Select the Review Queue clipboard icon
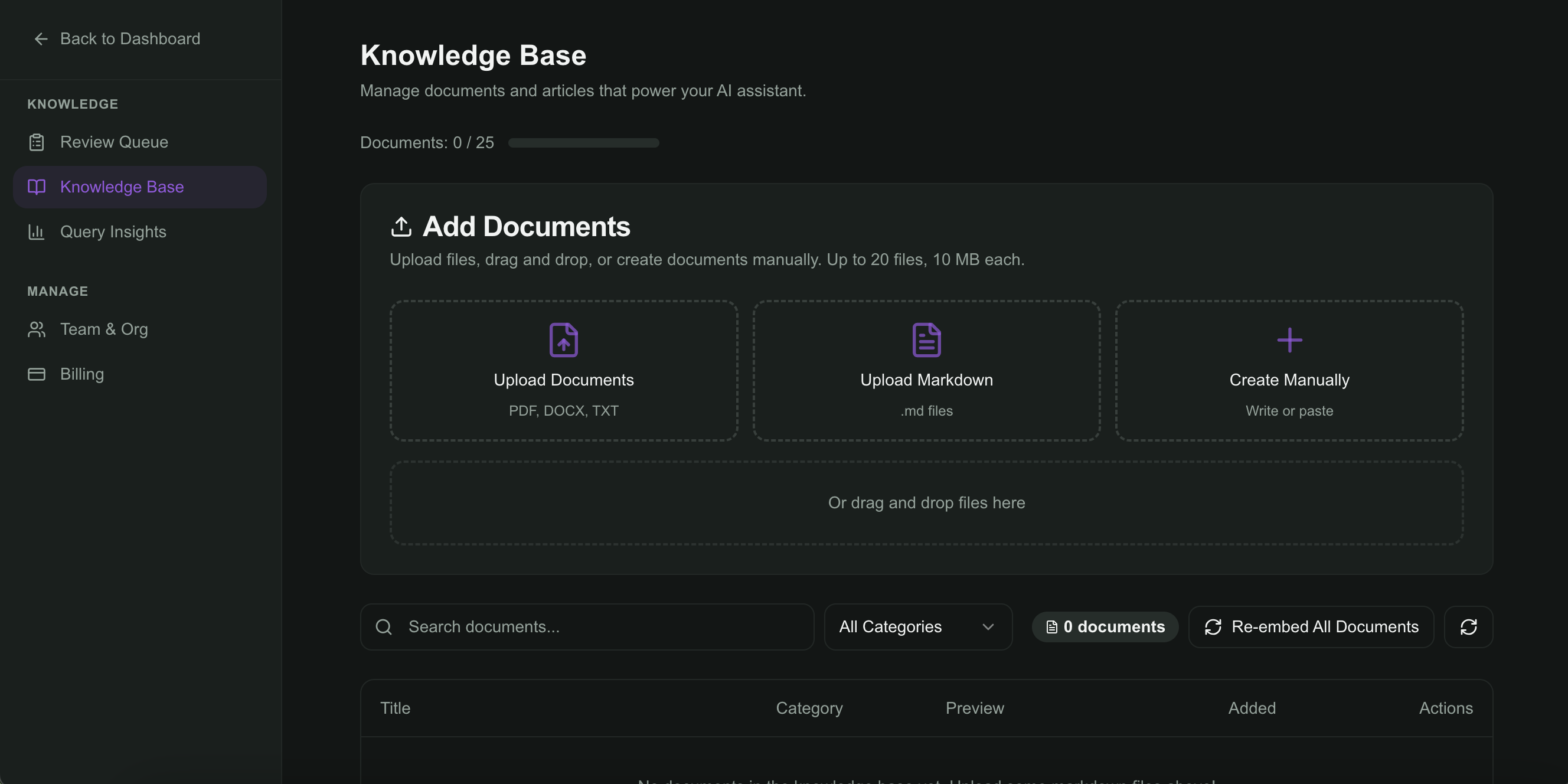Viewport: 1568px width, 784px height. (37, 142)
